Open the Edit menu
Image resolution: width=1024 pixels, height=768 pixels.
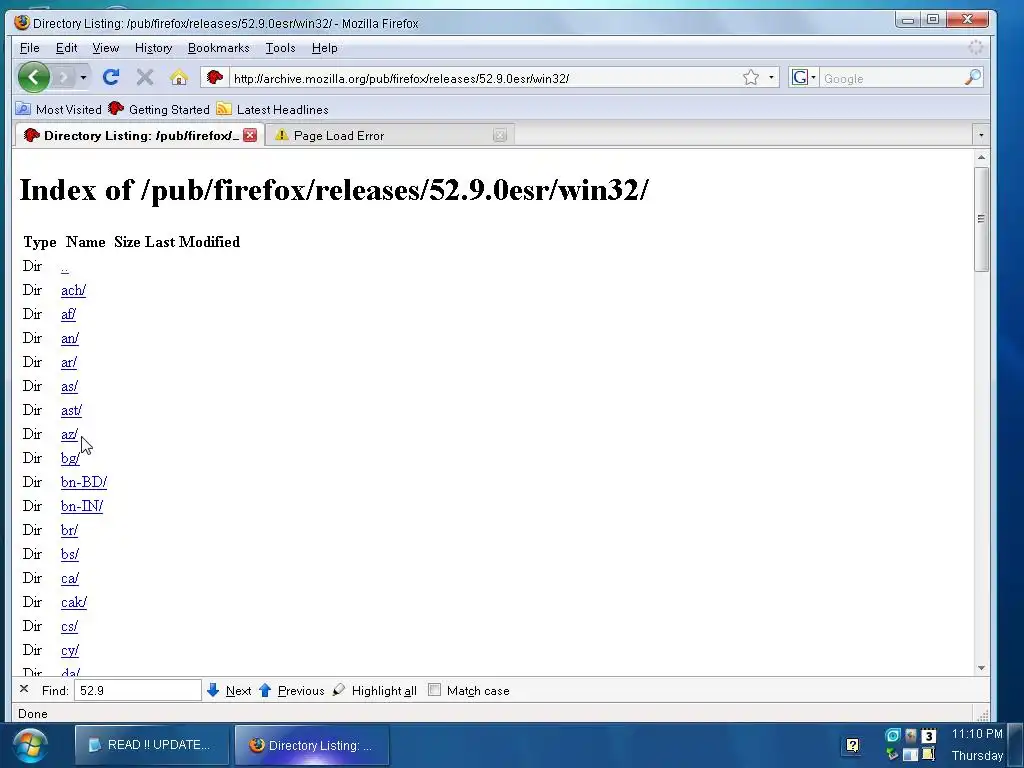67,48
